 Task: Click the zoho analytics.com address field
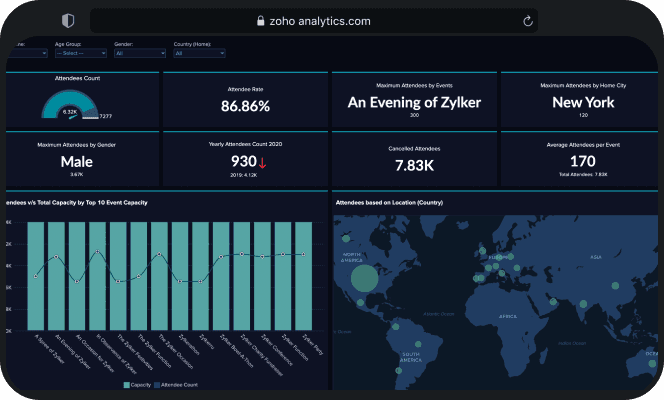point(314,21)
